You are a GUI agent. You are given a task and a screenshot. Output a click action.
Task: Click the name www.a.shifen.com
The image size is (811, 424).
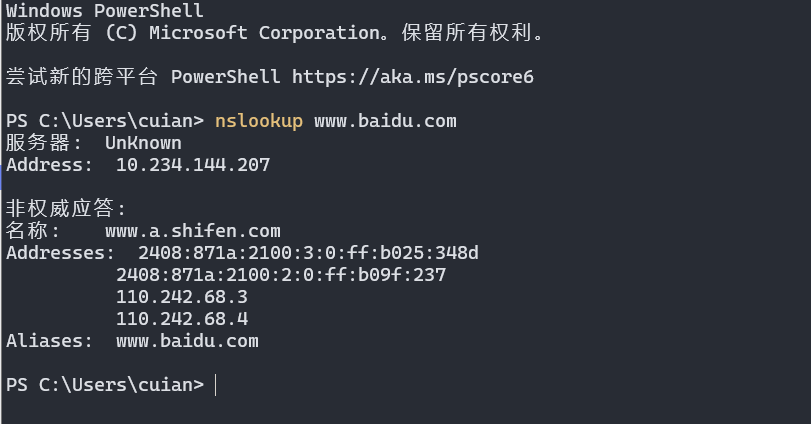click(193, 231)
